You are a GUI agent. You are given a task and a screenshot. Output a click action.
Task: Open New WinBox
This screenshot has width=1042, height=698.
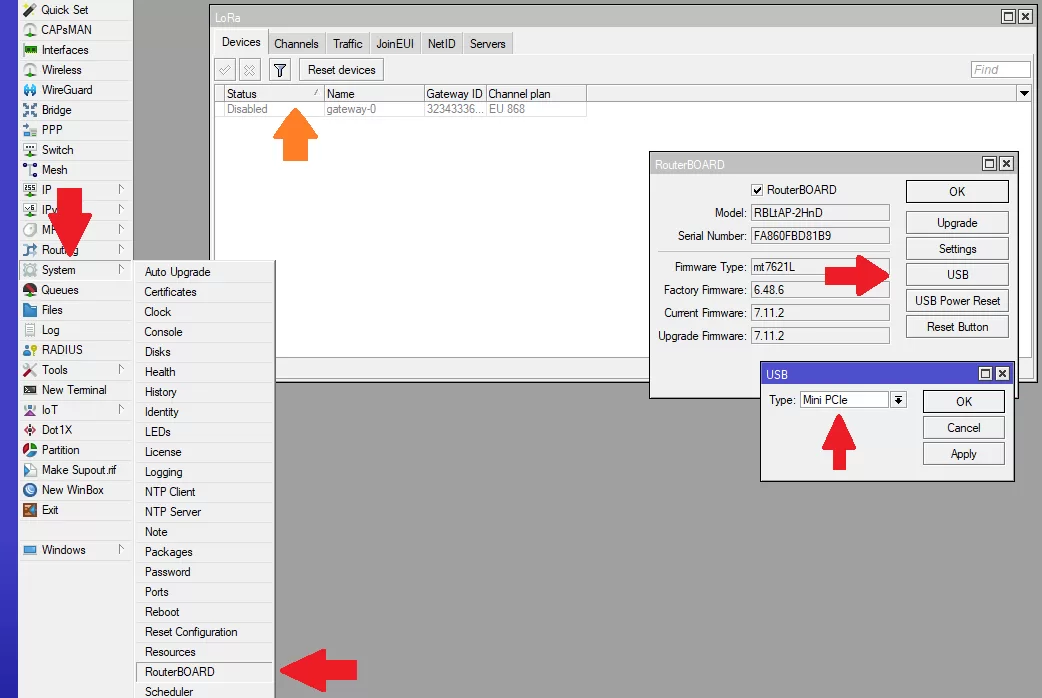[75, 489]
